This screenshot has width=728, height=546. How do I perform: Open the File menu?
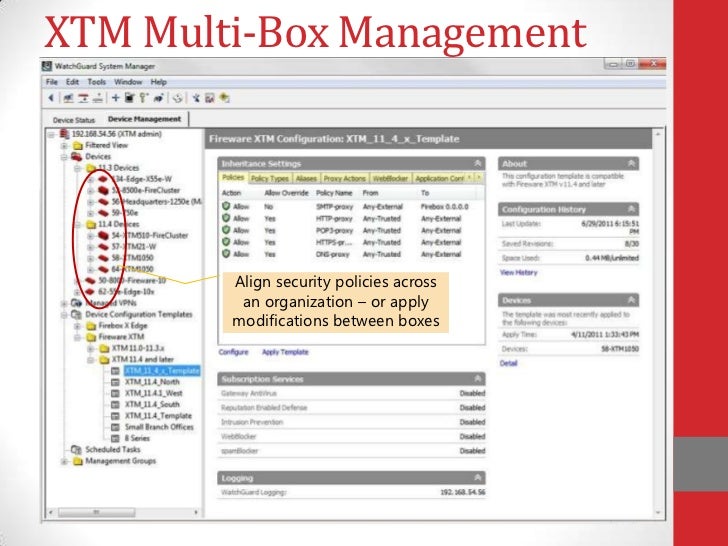pyautogui.click(x=52, y=82)
